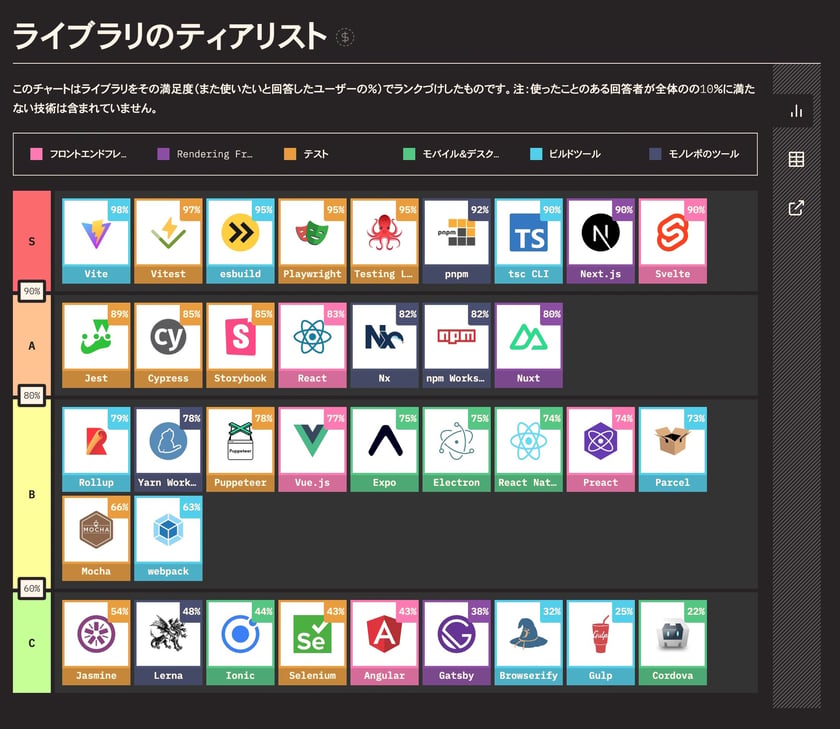The image size is (840, 729).
Task: Open the Vite library card
Action: coord(96,241)
